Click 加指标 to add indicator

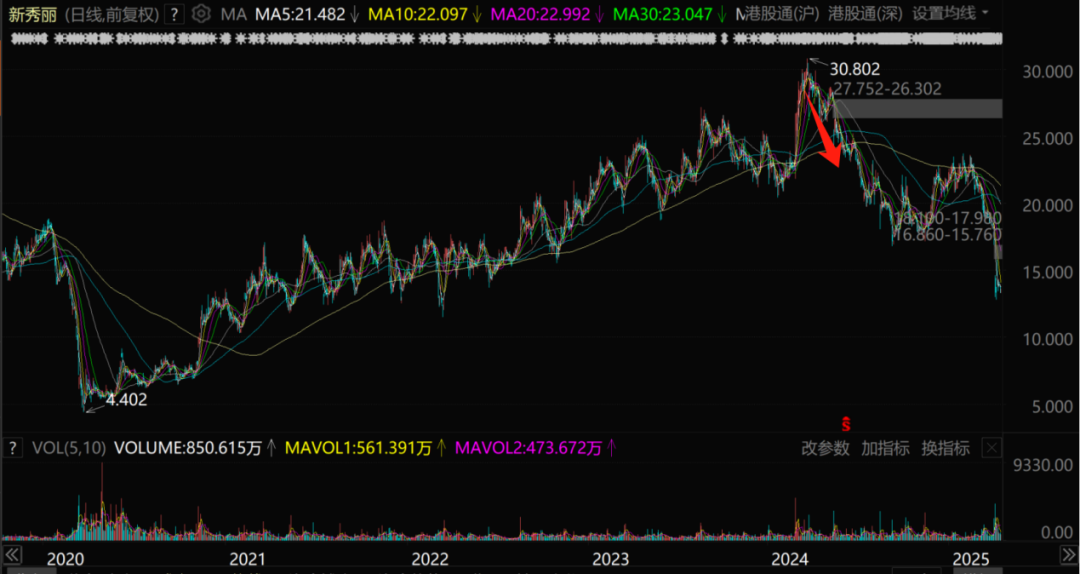tap(885, 449)
